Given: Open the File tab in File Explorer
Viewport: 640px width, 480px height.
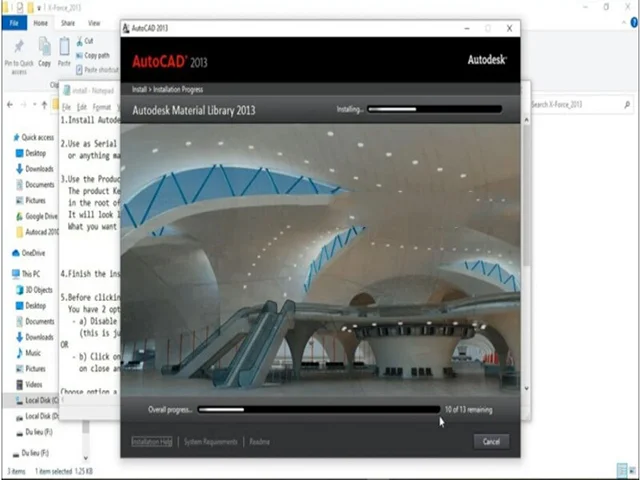Looking at the screenshot, I should point(14,23).
